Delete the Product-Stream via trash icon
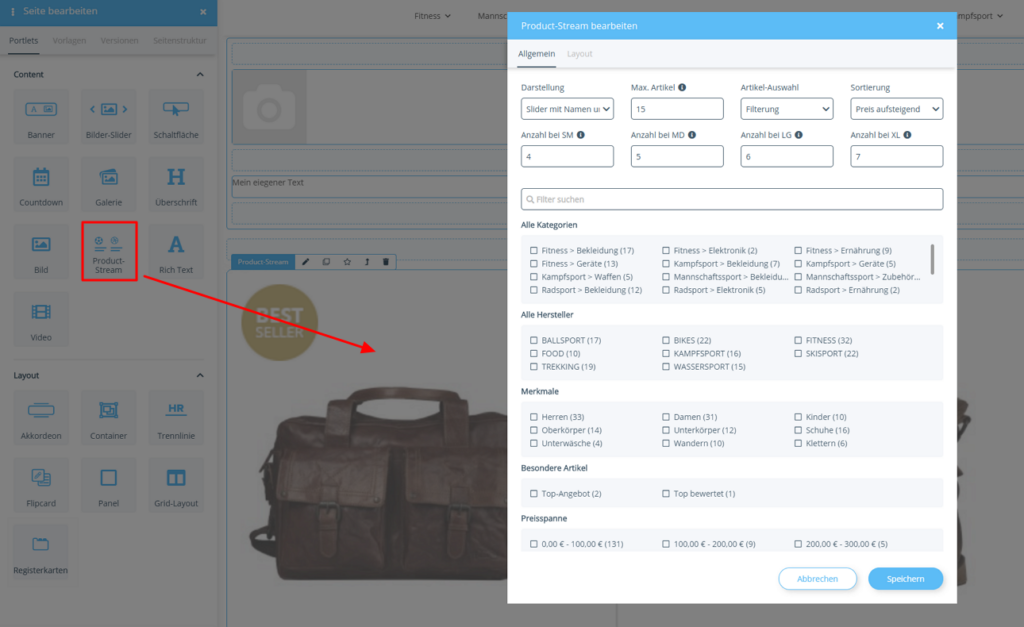The width and height of the screenshot is (1024, 627). (385, 261)
